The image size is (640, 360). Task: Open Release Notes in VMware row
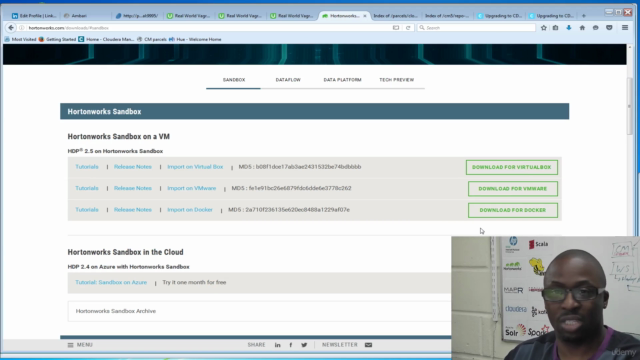coord(133,188)
